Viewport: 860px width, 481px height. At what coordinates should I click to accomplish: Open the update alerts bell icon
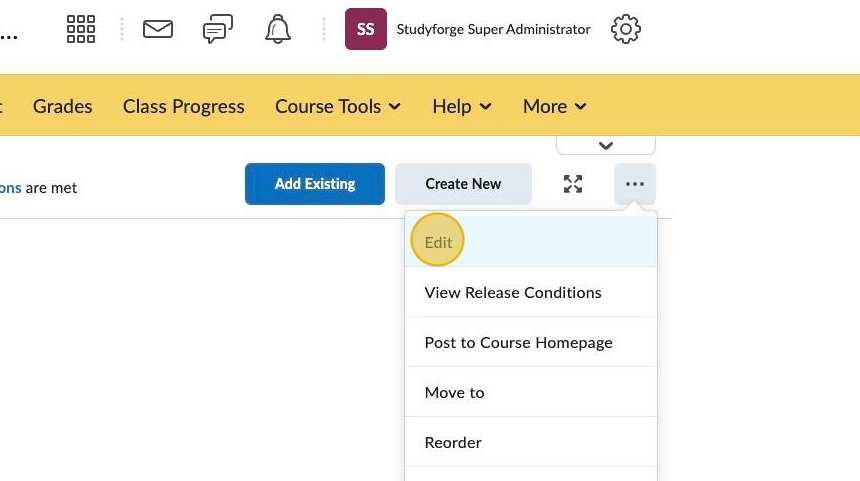tap(278, 29)
